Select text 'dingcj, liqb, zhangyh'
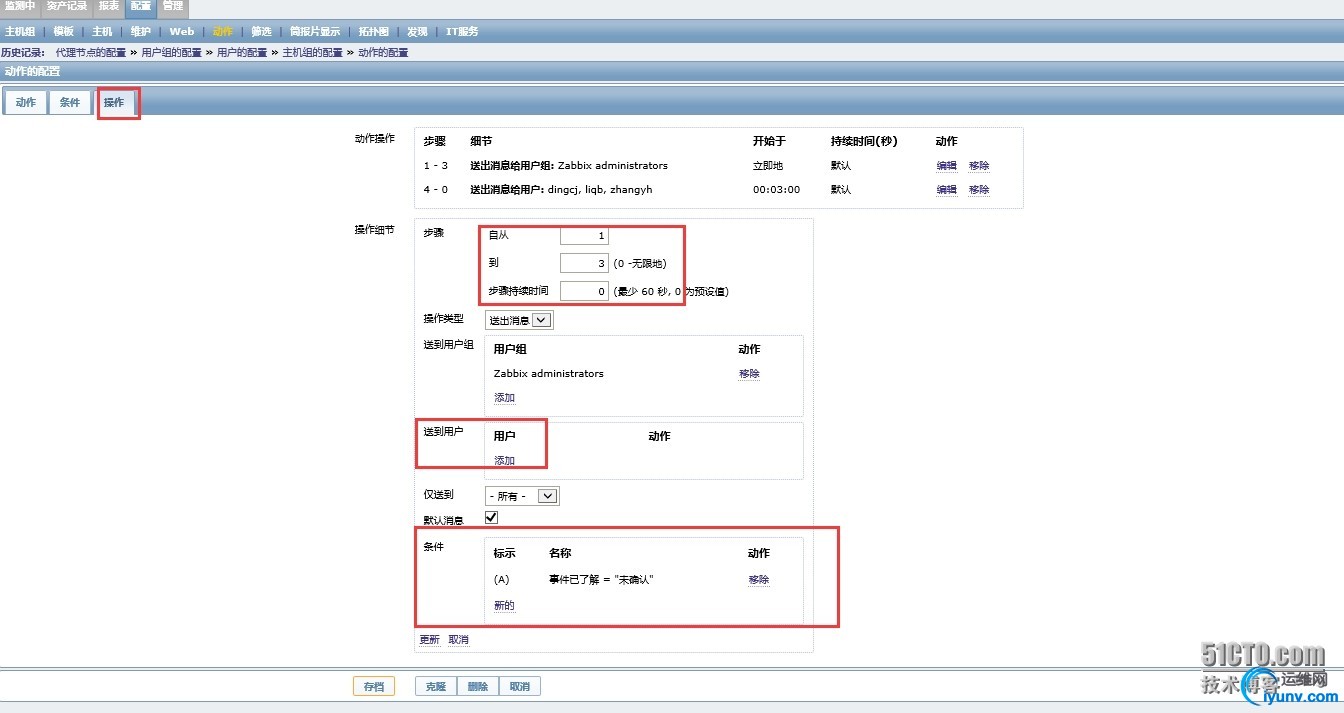This screenshot has height=713, width=1344. [x=600, y=190]
